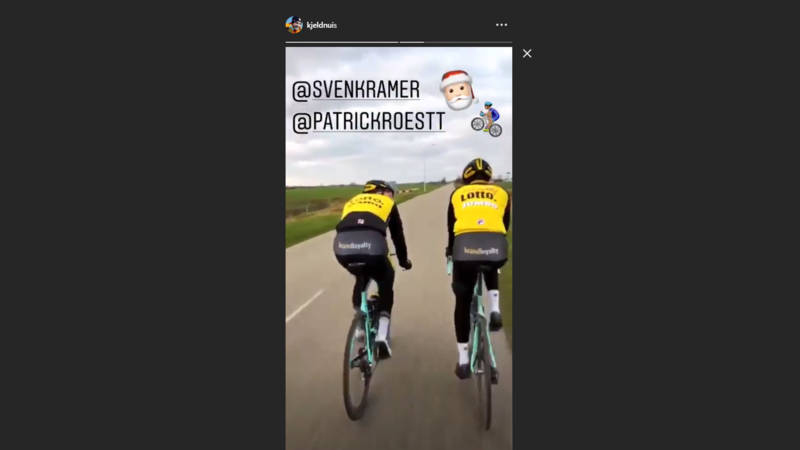Click the brandloyalty text on right rider's shorts
800x450 pixels.
pyautogui.click(x=481, y=251)
